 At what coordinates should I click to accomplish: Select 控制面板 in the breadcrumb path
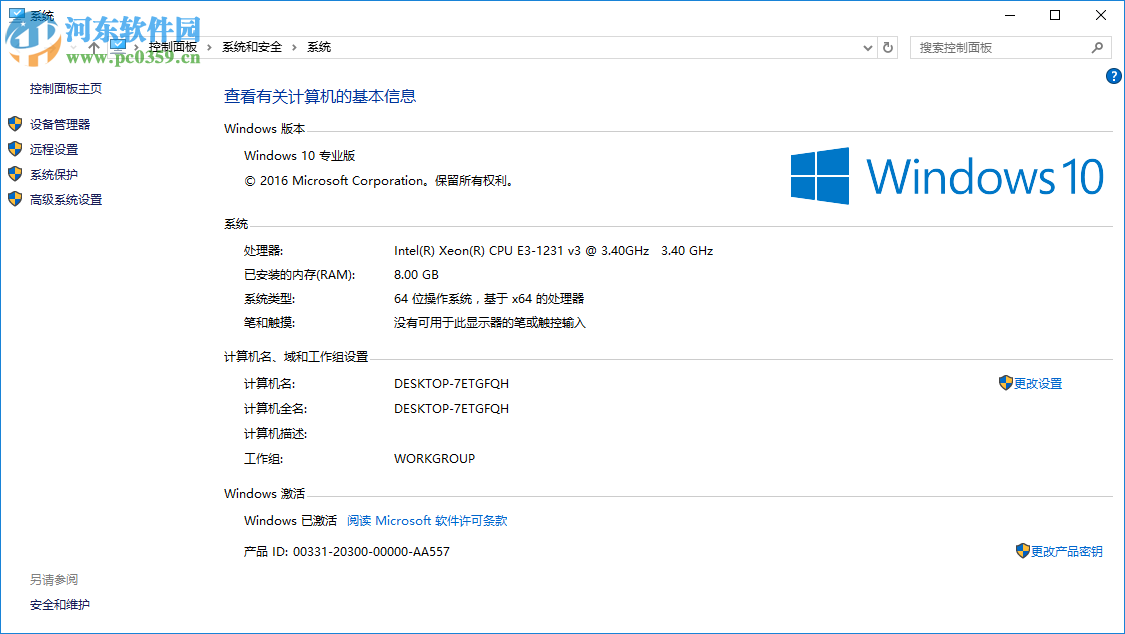(x=174, y=46)
